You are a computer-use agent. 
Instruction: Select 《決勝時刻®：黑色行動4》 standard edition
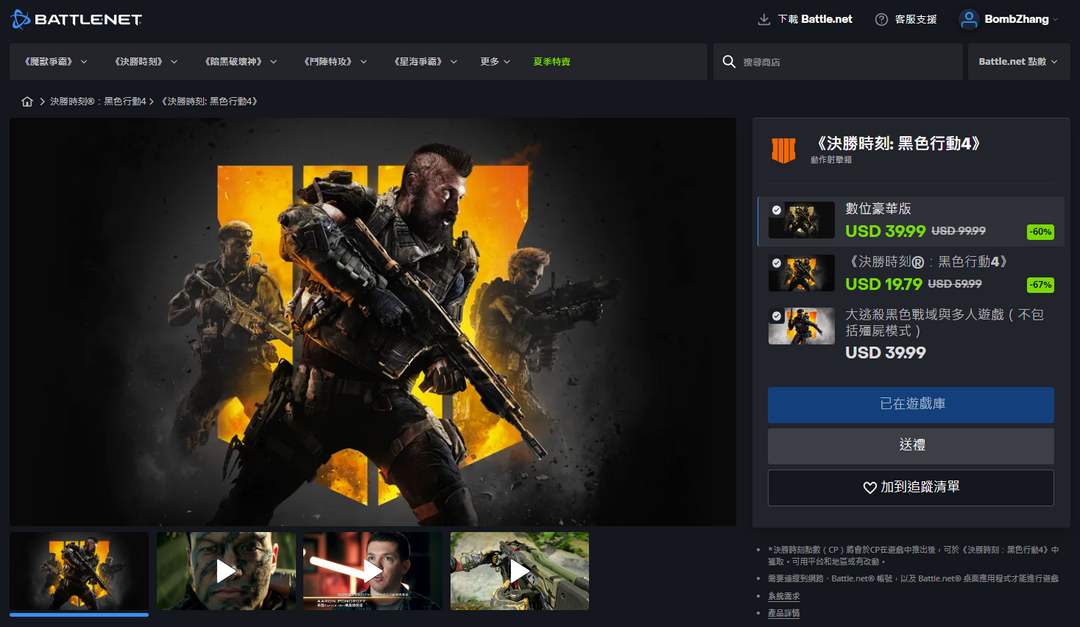911,274
